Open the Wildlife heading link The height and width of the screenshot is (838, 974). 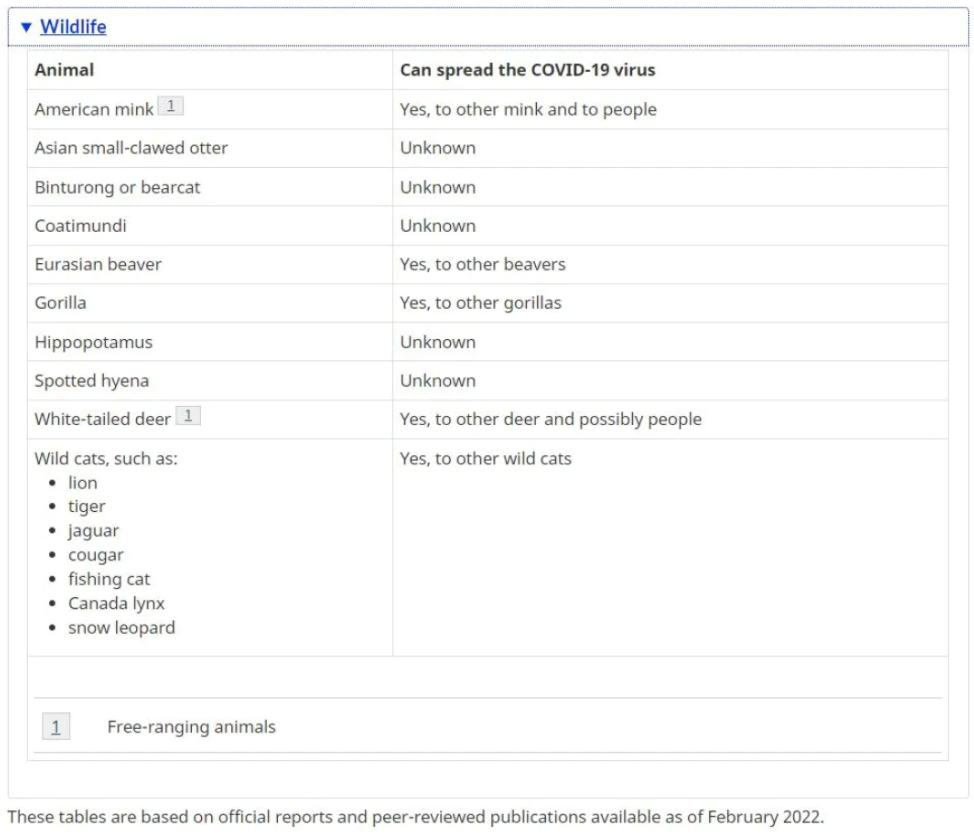[73, 27]
